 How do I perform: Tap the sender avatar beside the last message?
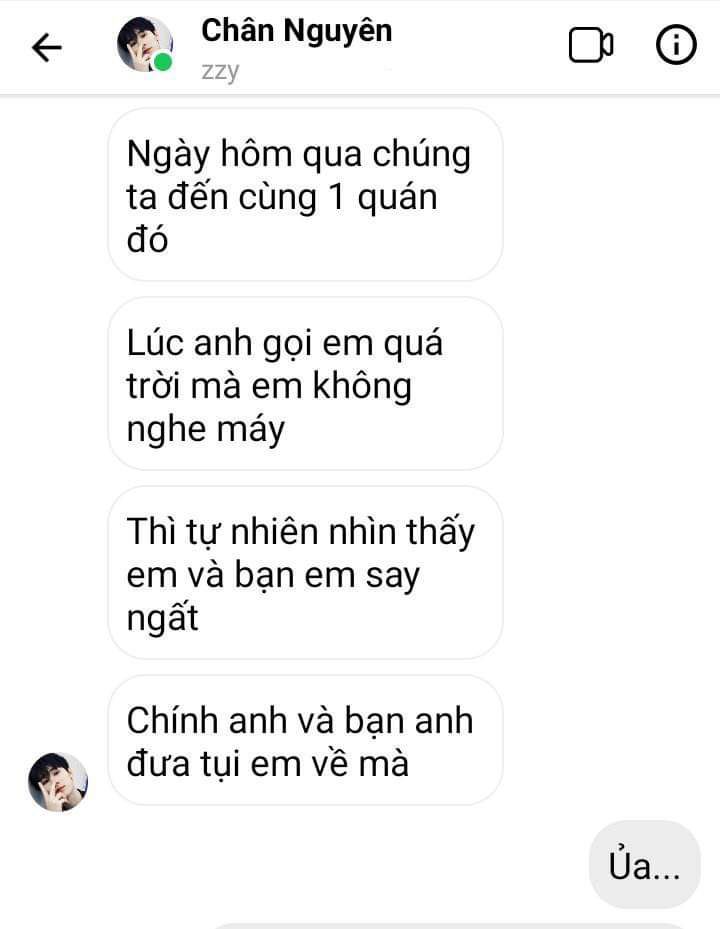point(58,782)
